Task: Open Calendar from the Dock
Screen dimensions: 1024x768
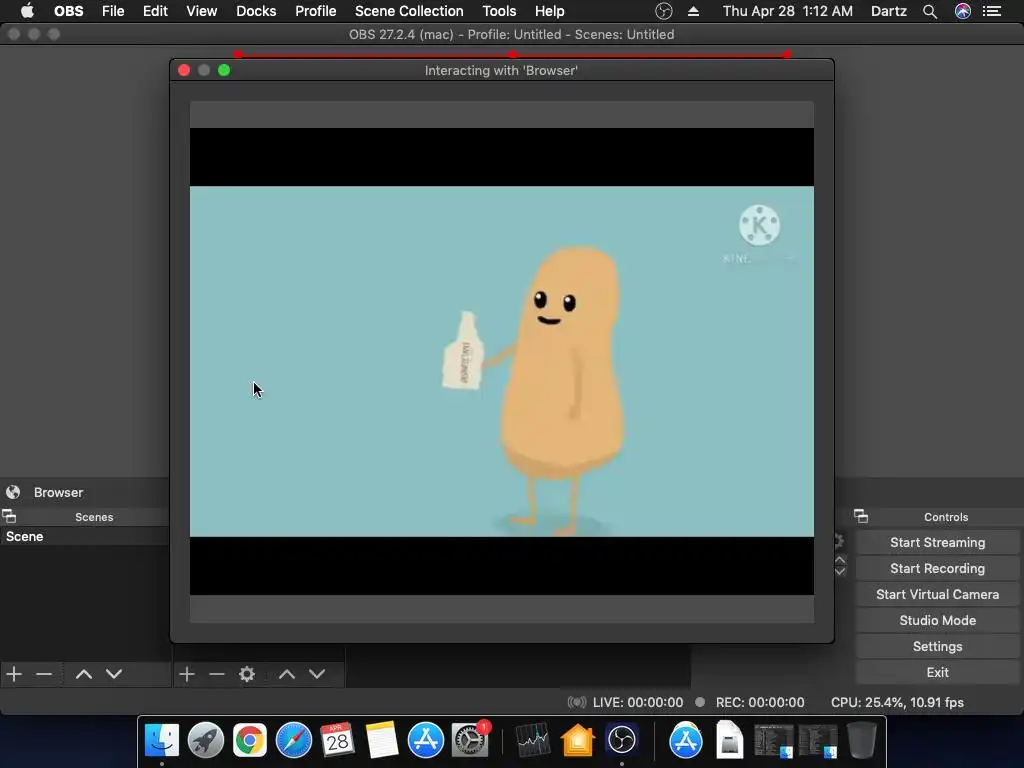Action: [338, 741]
